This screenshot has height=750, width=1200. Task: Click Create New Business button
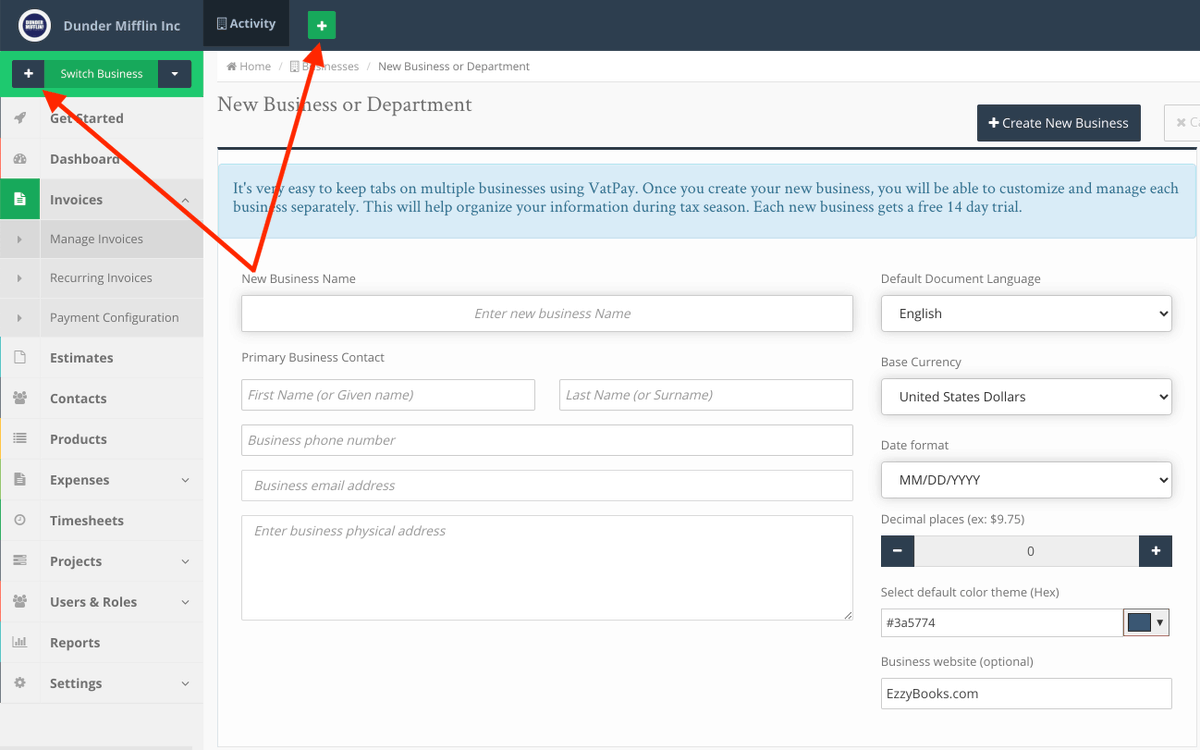[1058, 123]
